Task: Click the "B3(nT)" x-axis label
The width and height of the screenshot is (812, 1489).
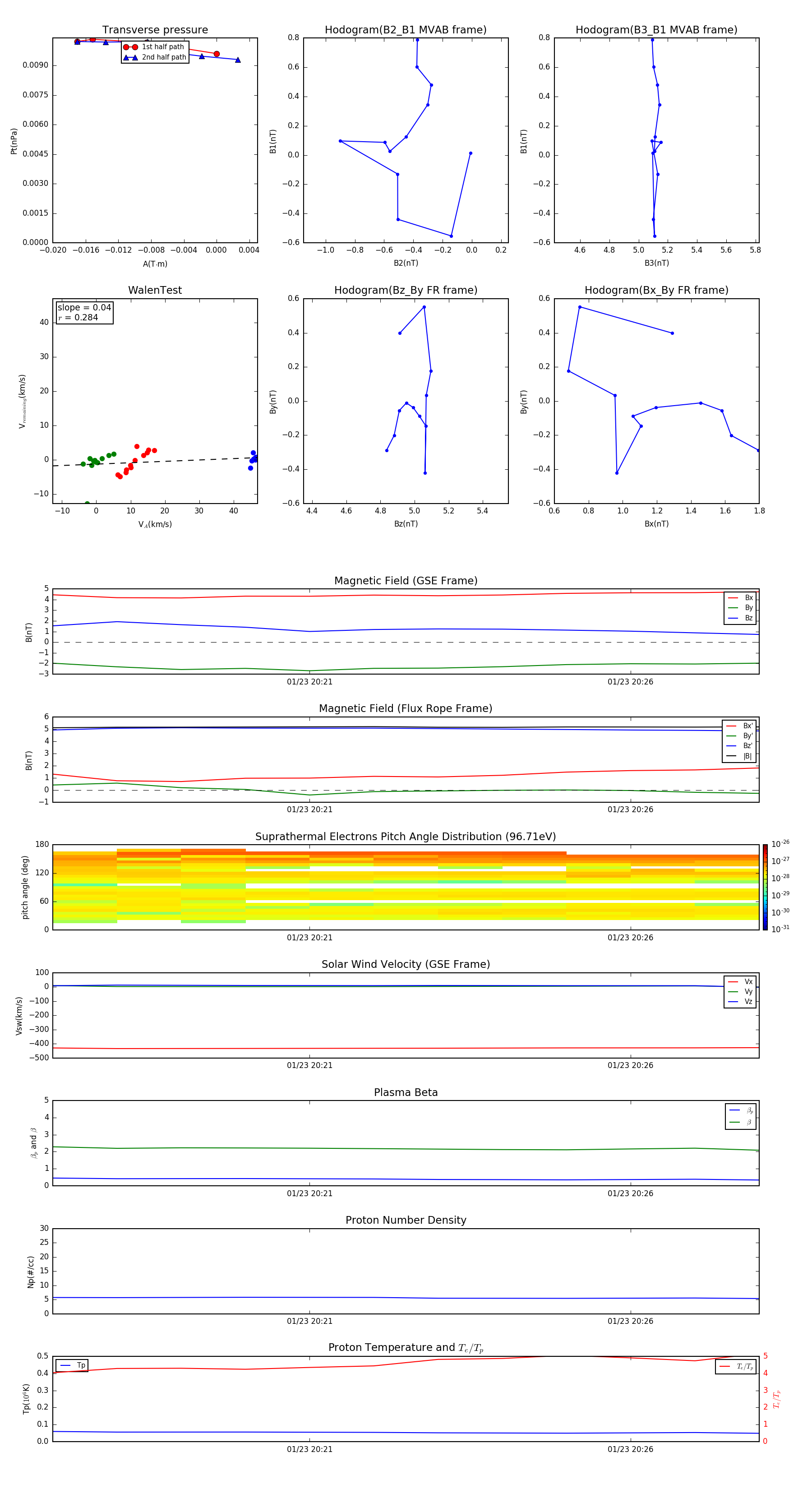Action: tap(656, 263)
